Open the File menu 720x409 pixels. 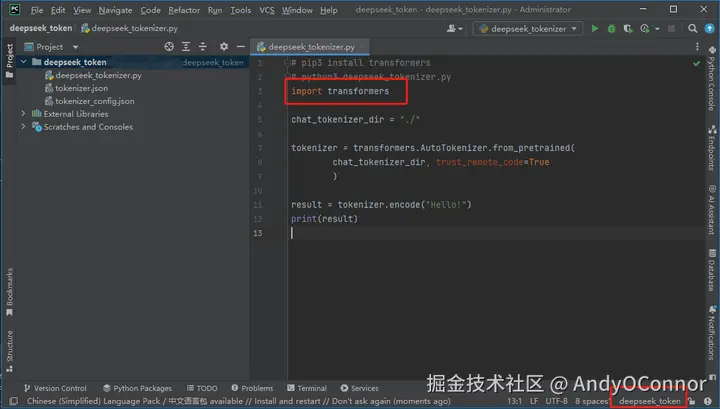click(36, 10)
